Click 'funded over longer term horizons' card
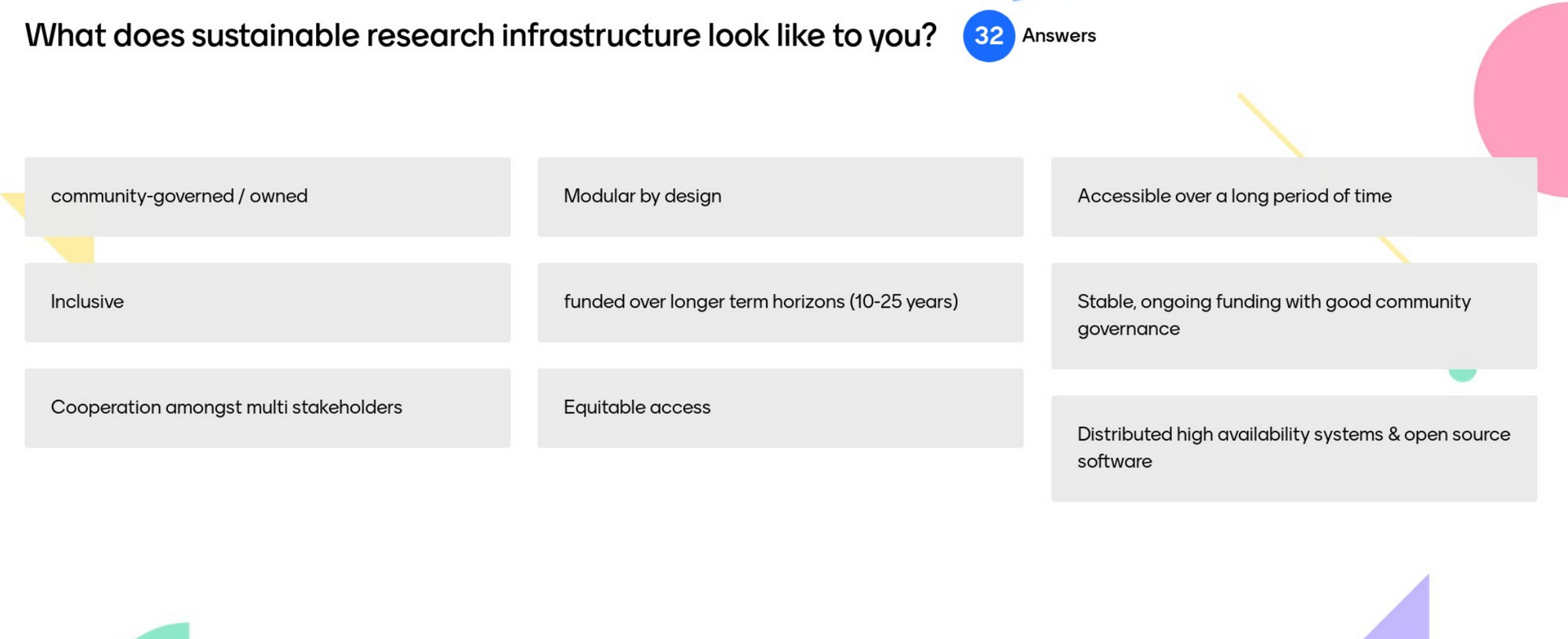Viewport: 1568px width, 639px height. click(x=780, y=303)
